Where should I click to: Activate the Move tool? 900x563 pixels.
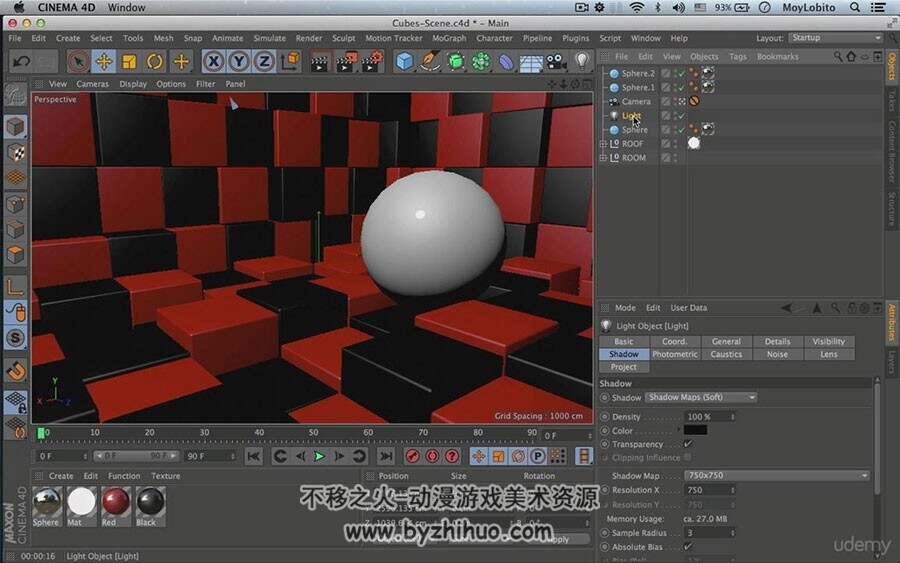tap(104, 61)
